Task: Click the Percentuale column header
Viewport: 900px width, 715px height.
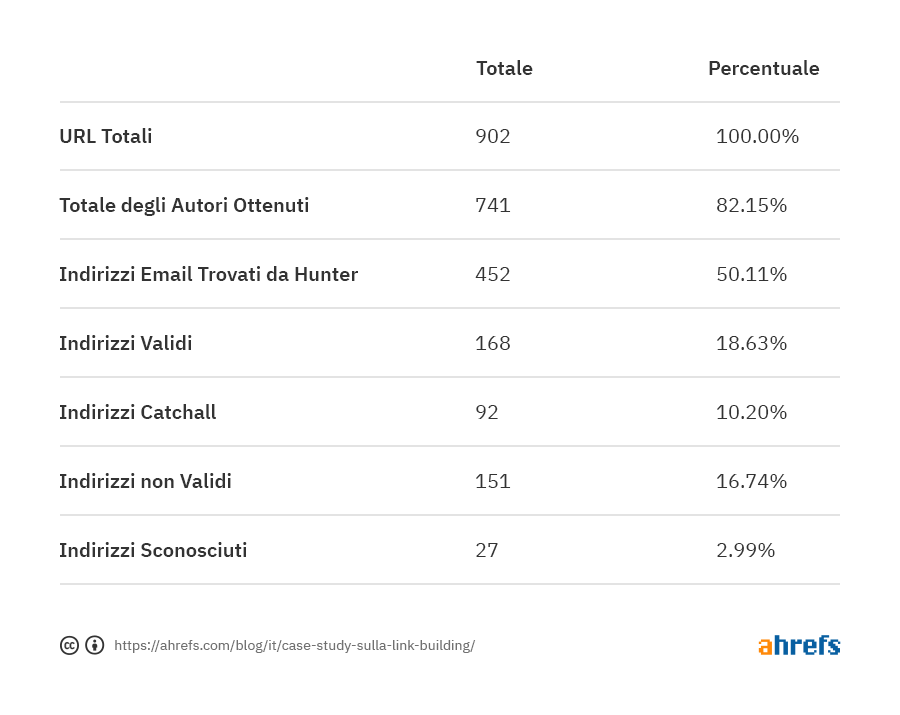Action: click(x=763, y=68)
